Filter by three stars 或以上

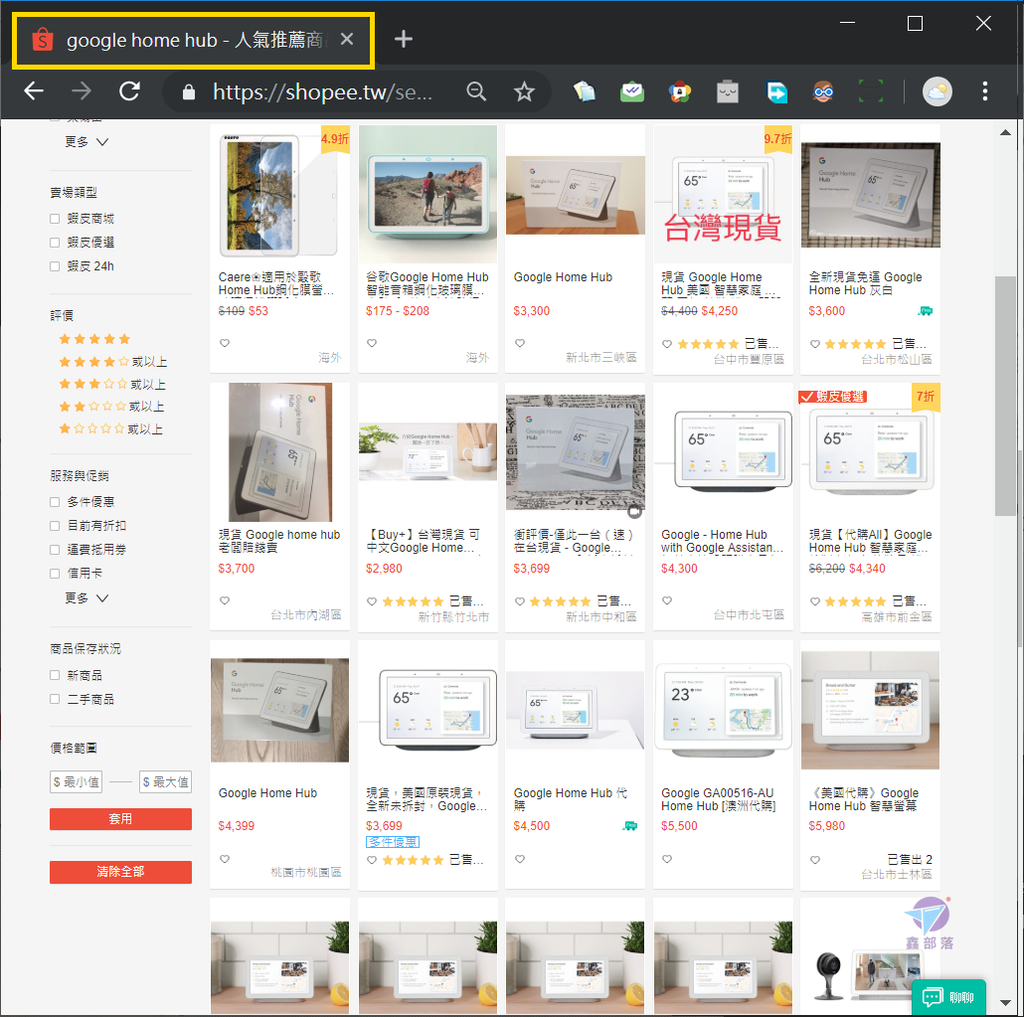click(x=112, y=384)
